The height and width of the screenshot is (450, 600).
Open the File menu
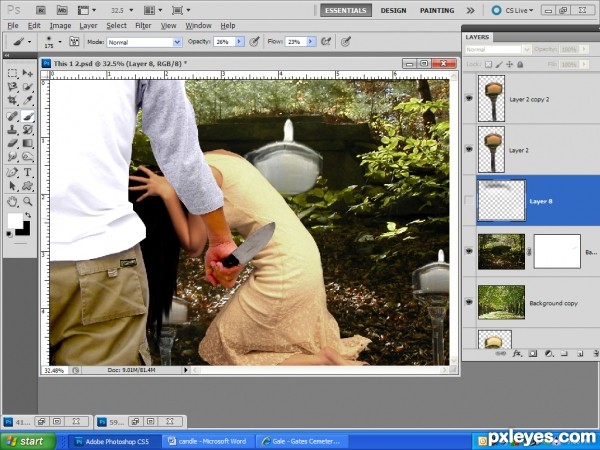[x=13, y=26]
